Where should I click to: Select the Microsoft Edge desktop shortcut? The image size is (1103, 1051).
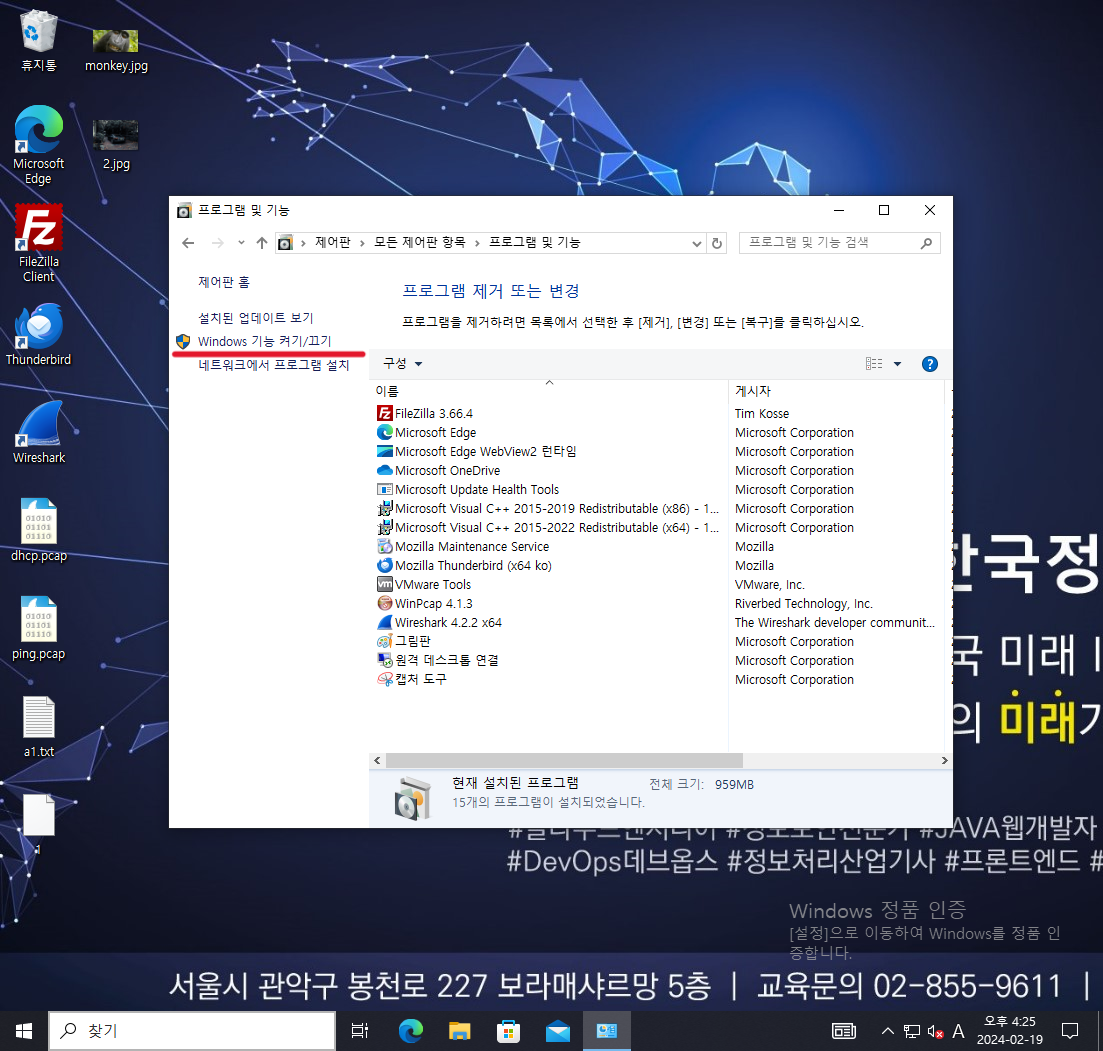(x=39, y=145)
